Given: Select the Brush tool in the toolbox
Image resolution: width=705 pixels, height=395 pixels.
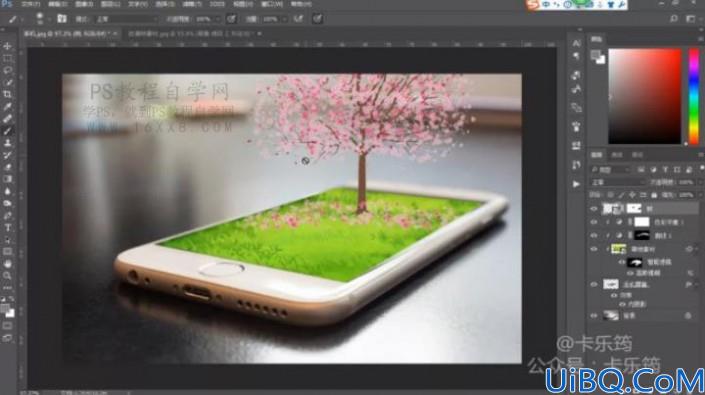Looking at the screenshot, I should pyautogui.click(x=7, y=131).
